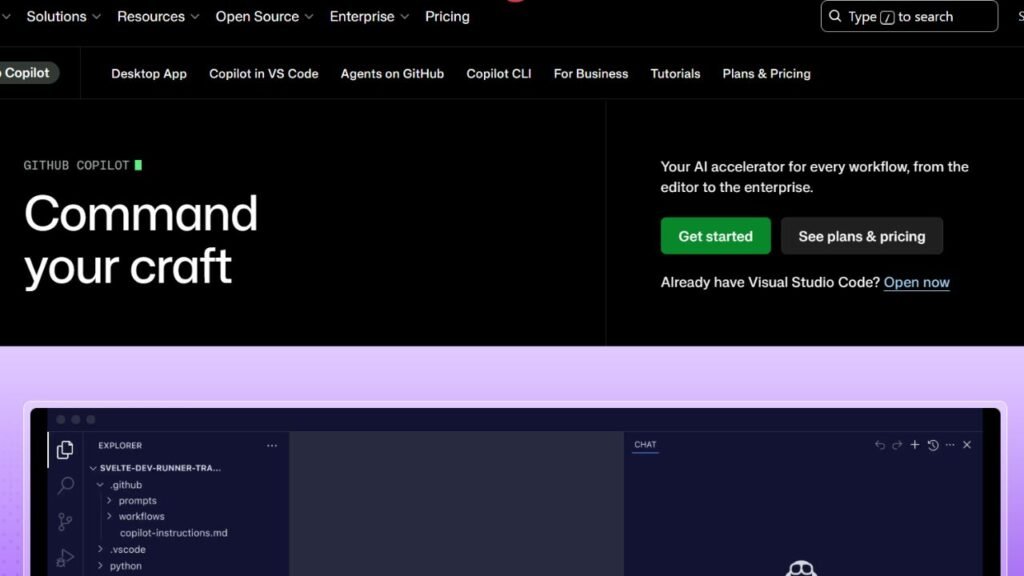
Task: Select the Copilot pill in the sub-navigation
Action: (27, 73)
